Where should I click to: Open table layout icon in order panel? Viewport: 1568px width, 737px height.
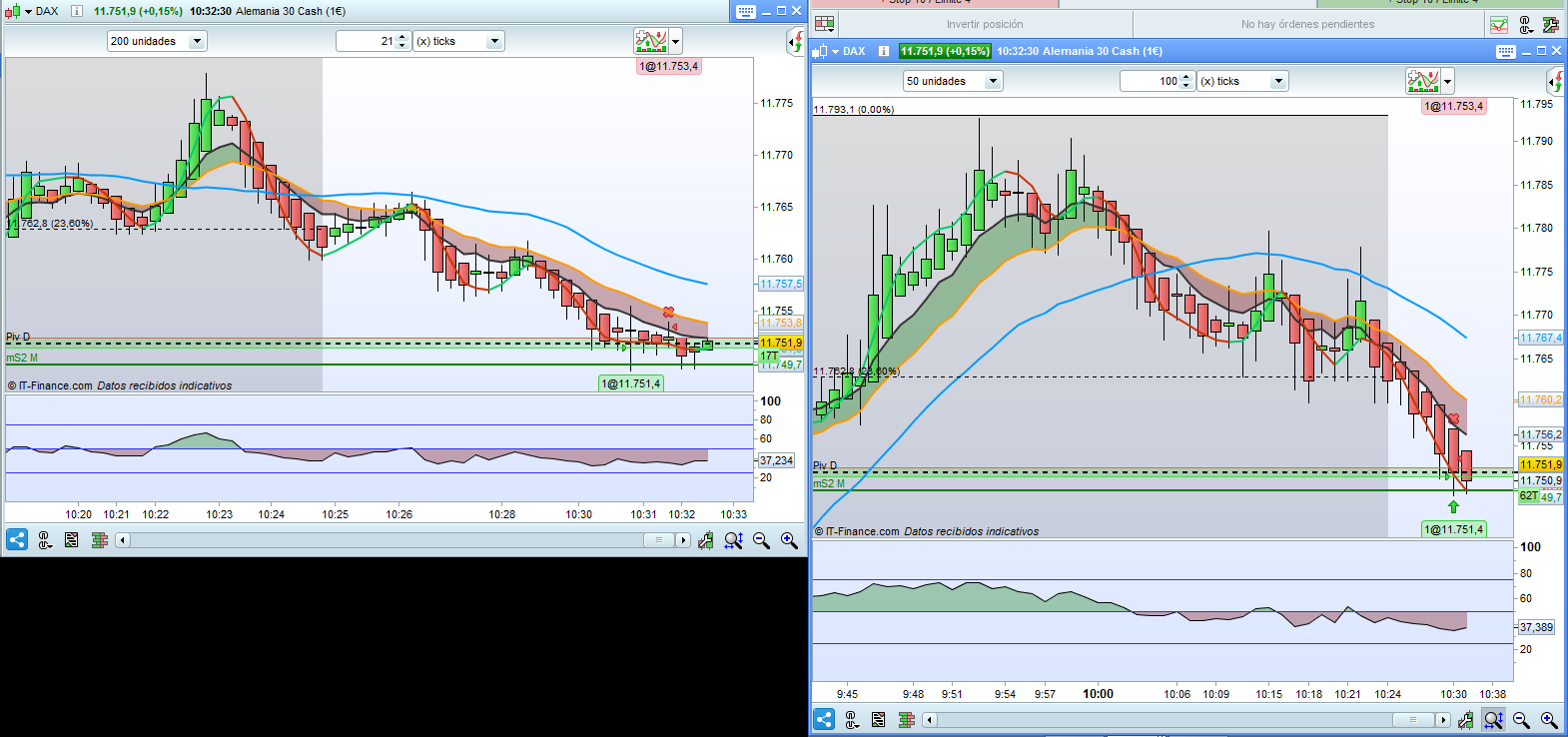point(825,24)
